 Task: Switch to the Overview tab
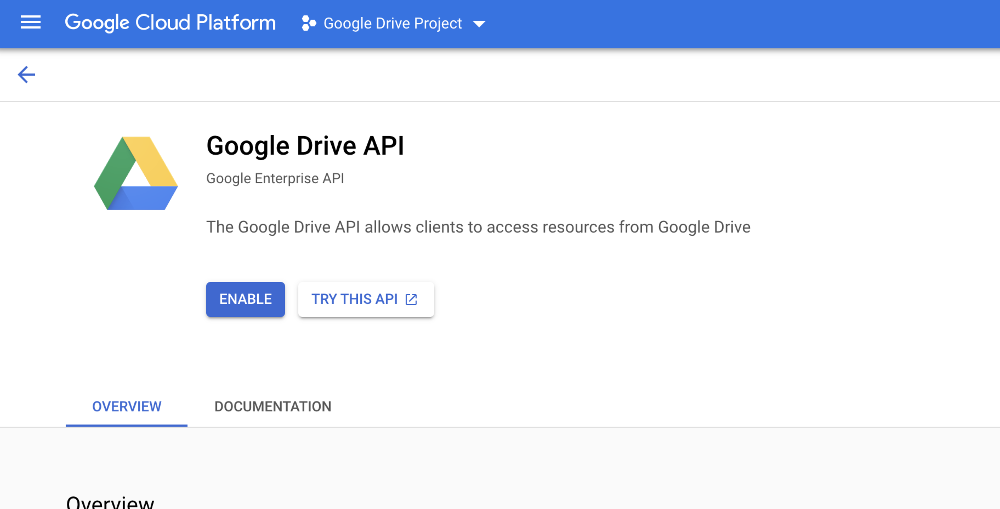click(x=127, y=406)
